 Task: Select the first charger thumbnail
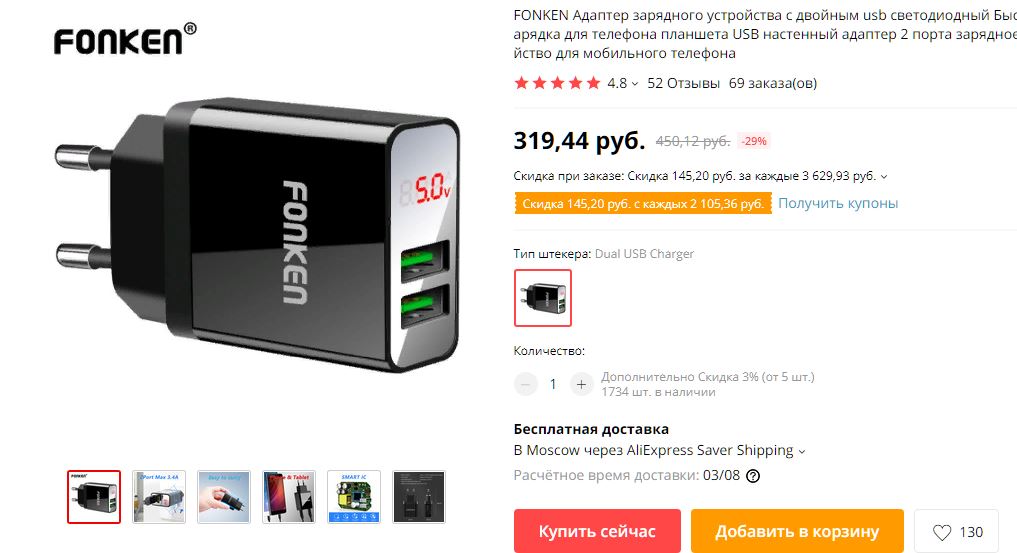(x=94, y=497)
